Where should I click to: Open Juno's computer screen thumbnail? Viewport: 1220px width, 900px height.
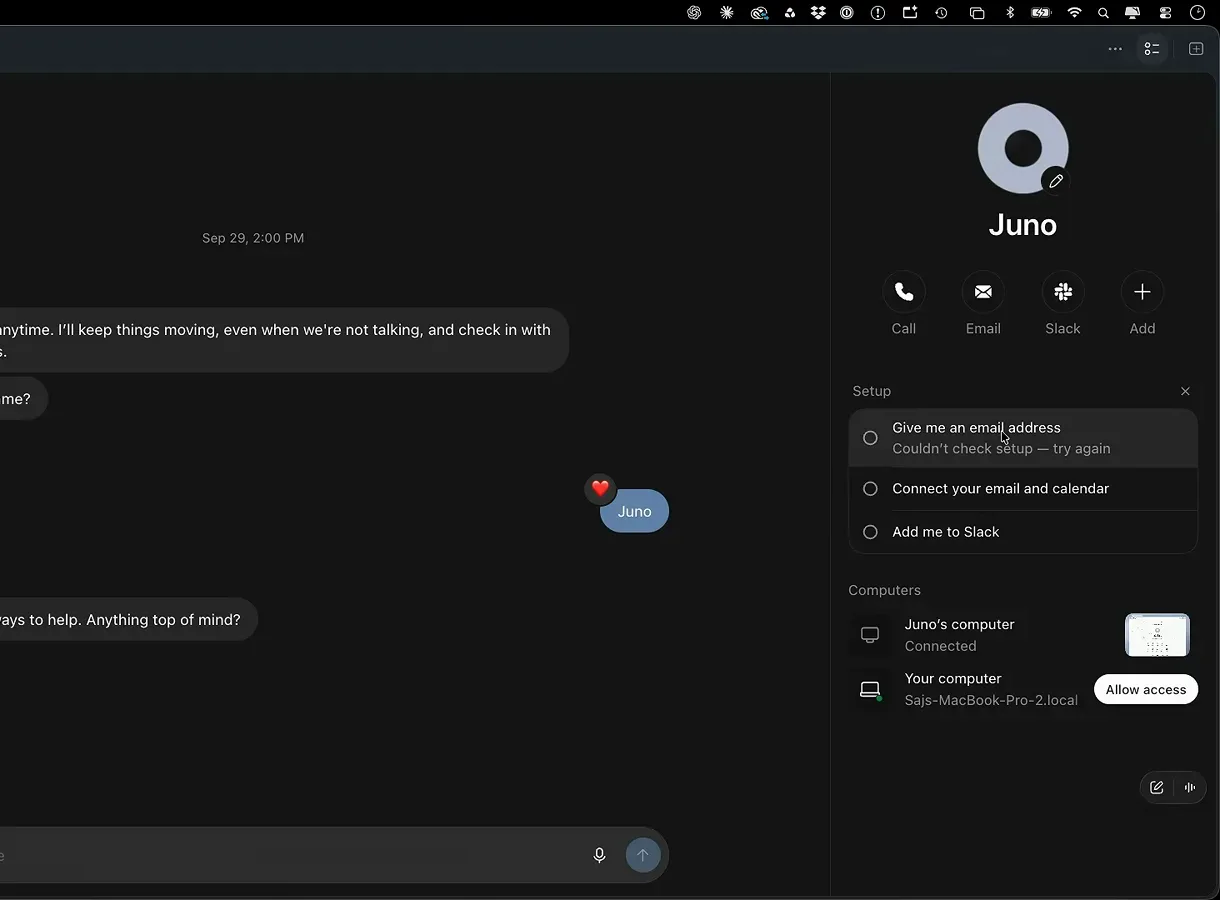(1157, 635)
